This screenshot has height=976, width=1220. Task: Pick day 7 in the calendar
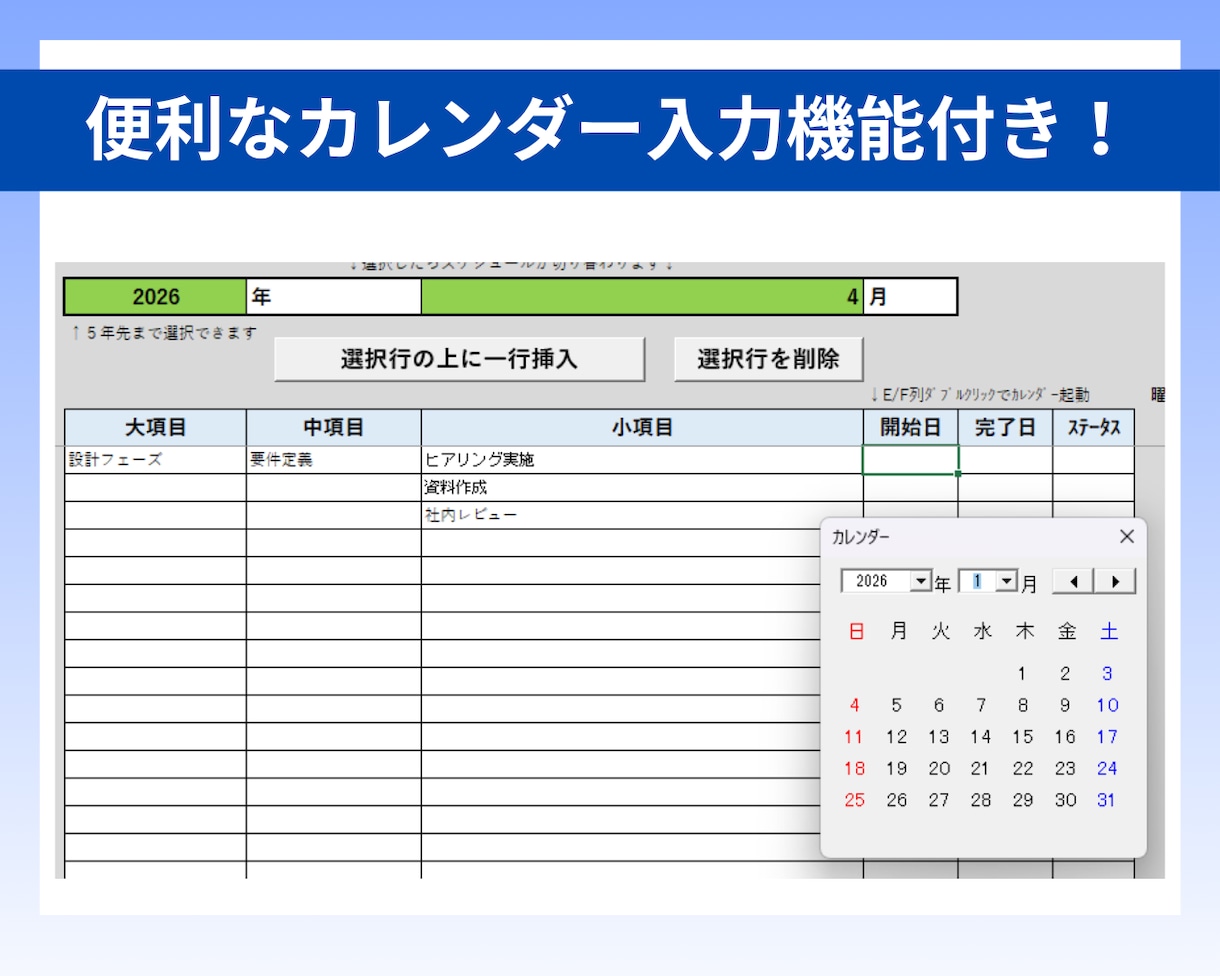pyautogui.click(x=981, y=705)
